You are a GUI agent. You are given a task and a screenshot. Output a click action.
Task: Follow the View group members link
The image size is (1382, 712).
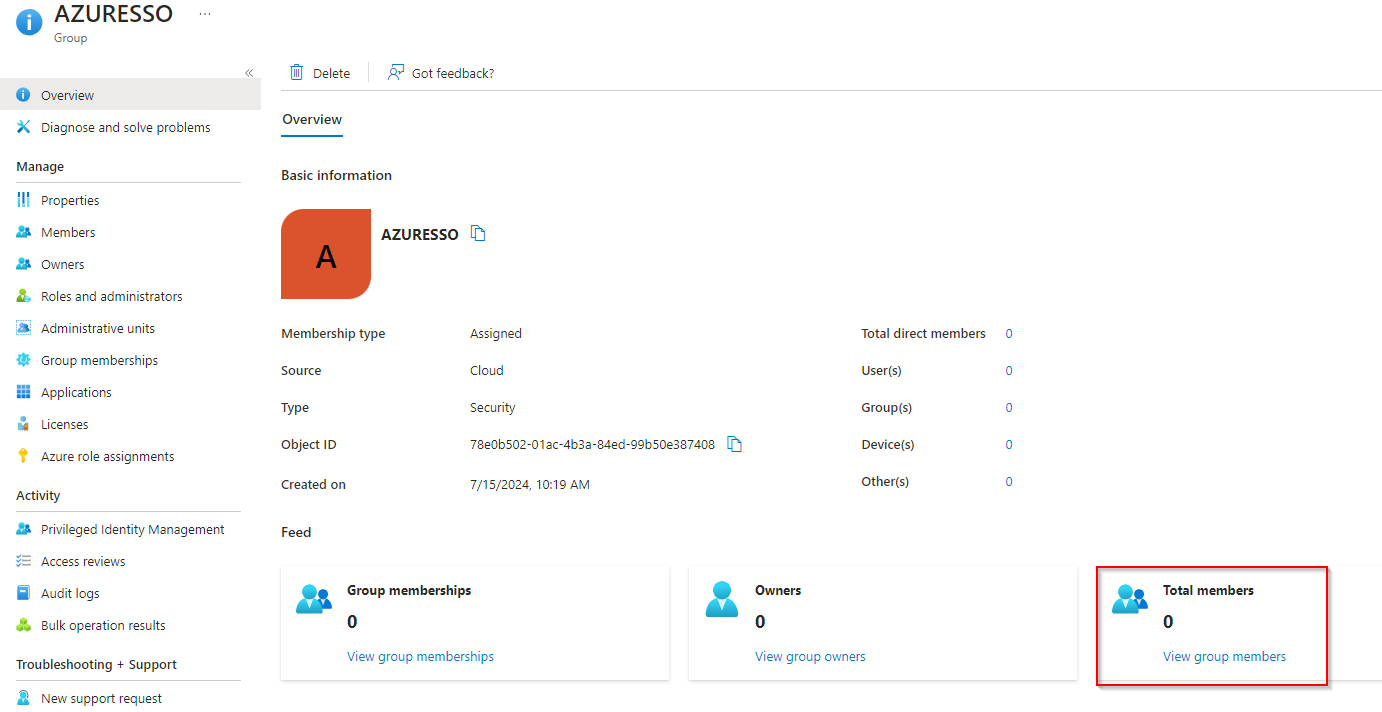pos(1224,656)
